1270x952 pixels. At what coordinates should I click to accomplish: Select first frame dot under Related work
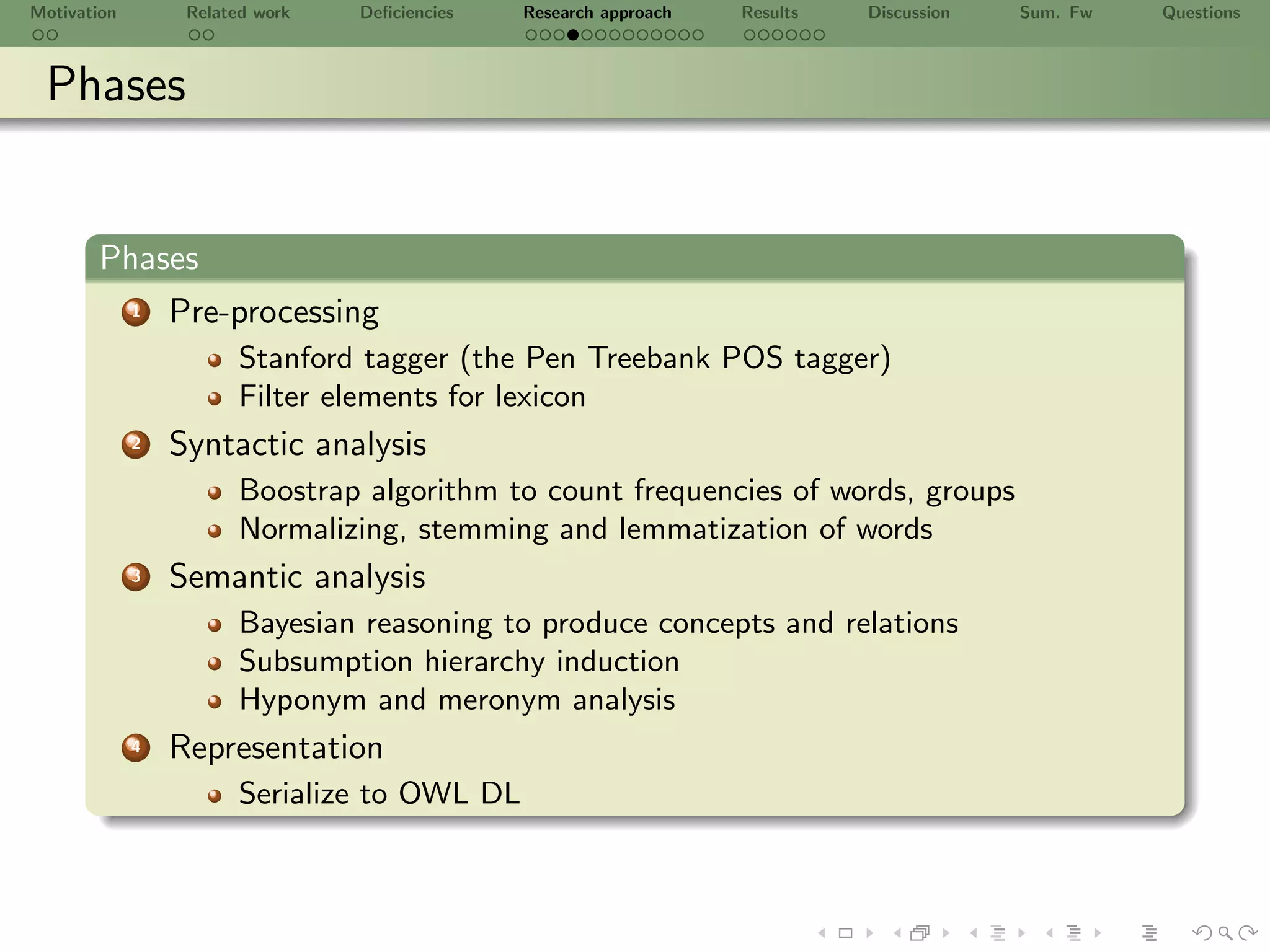pos(195,35)
